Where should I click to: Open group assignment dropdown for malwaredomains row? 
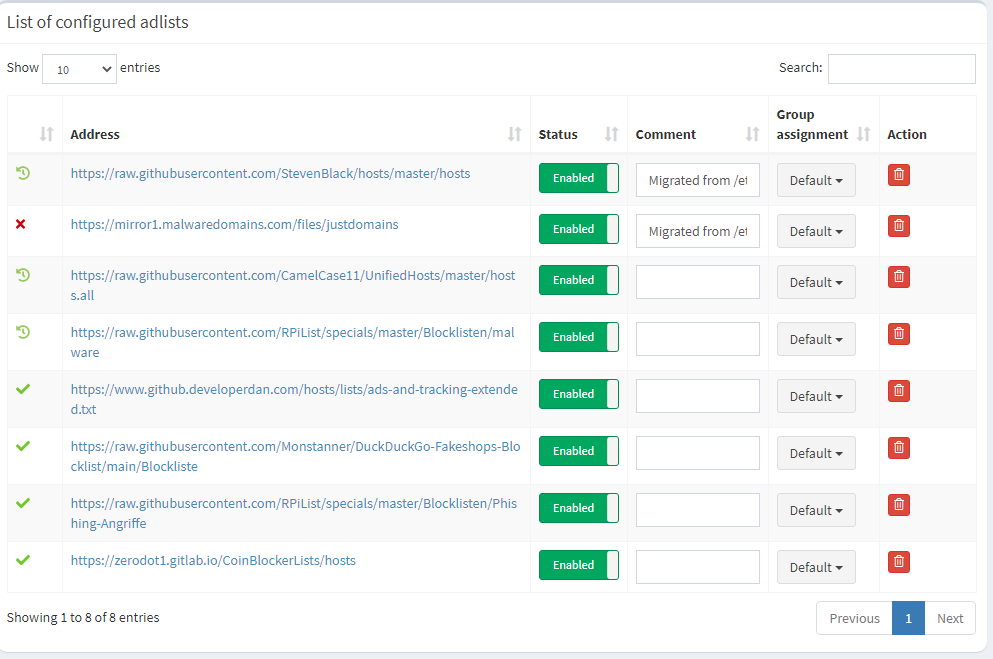coord(816,231)
